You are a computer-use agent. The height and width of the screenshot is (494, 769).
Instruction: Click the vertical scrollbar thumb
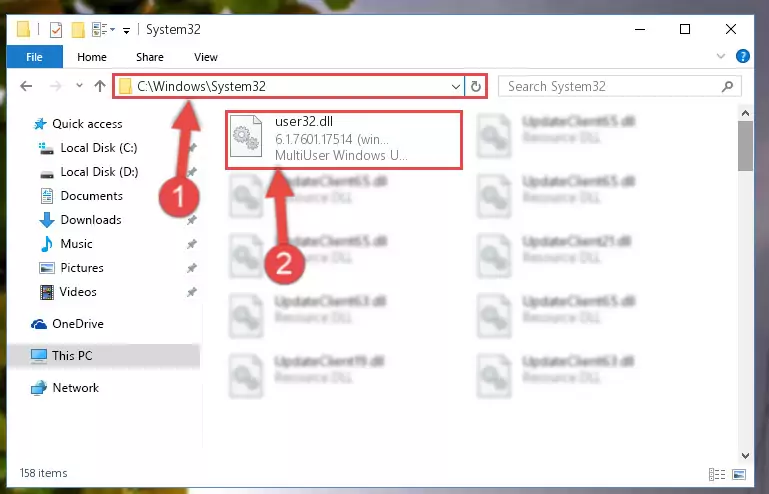click(x=745, y=146)
